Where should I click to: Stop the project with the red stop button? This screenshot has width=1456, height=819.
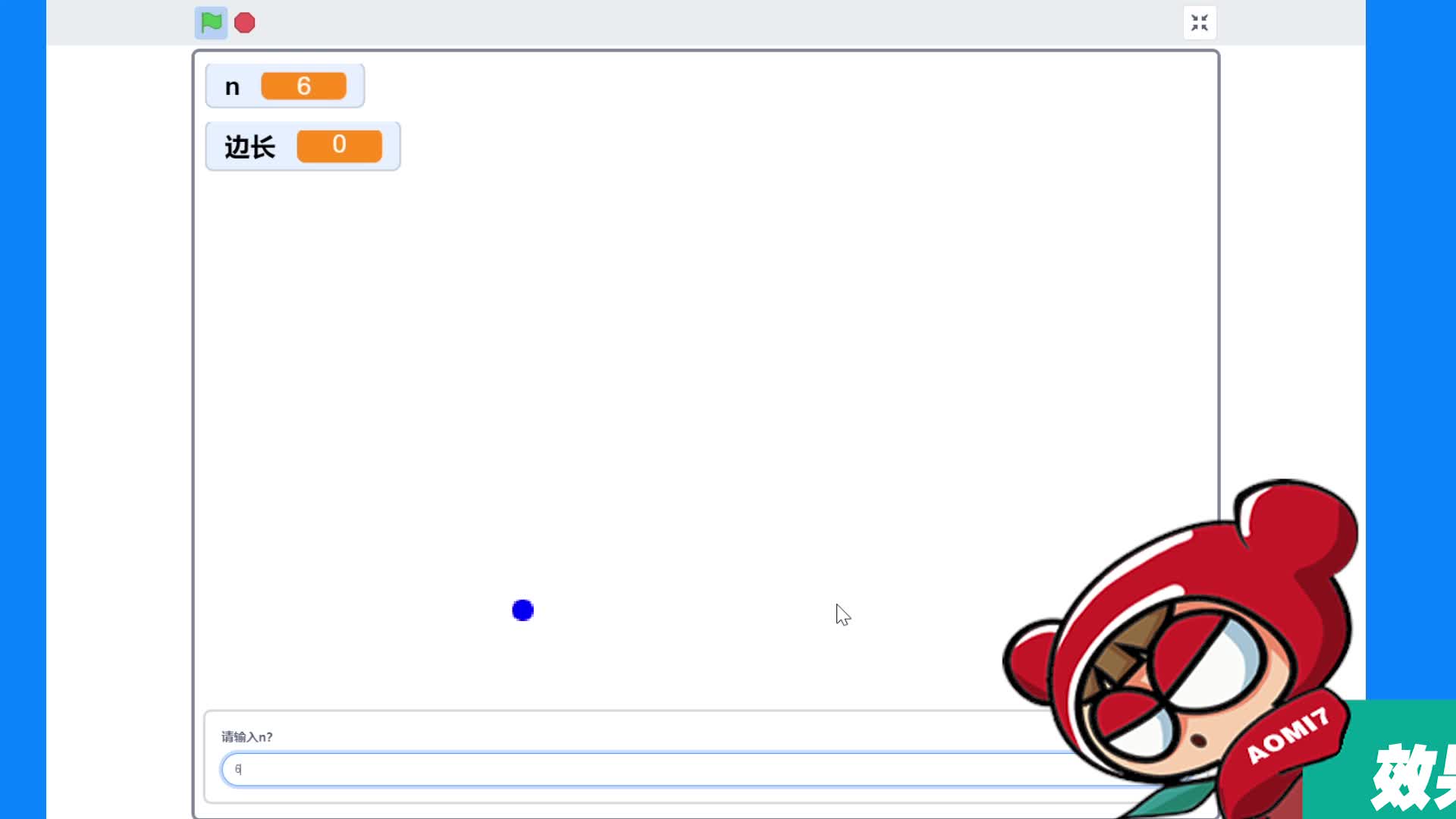[245, 23]
